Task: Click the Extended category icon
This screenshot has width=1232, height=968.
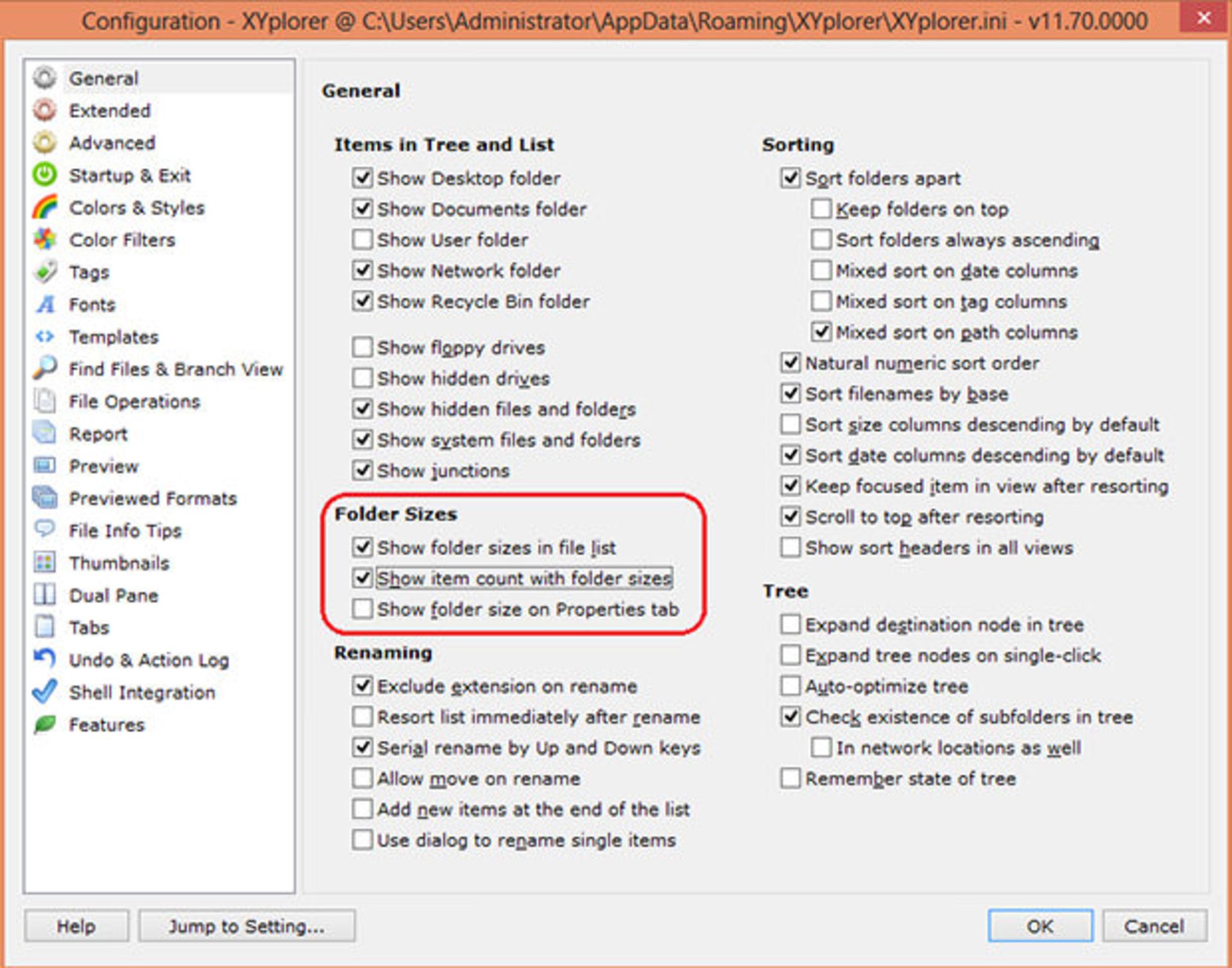Action: click(x=45, y=110)
